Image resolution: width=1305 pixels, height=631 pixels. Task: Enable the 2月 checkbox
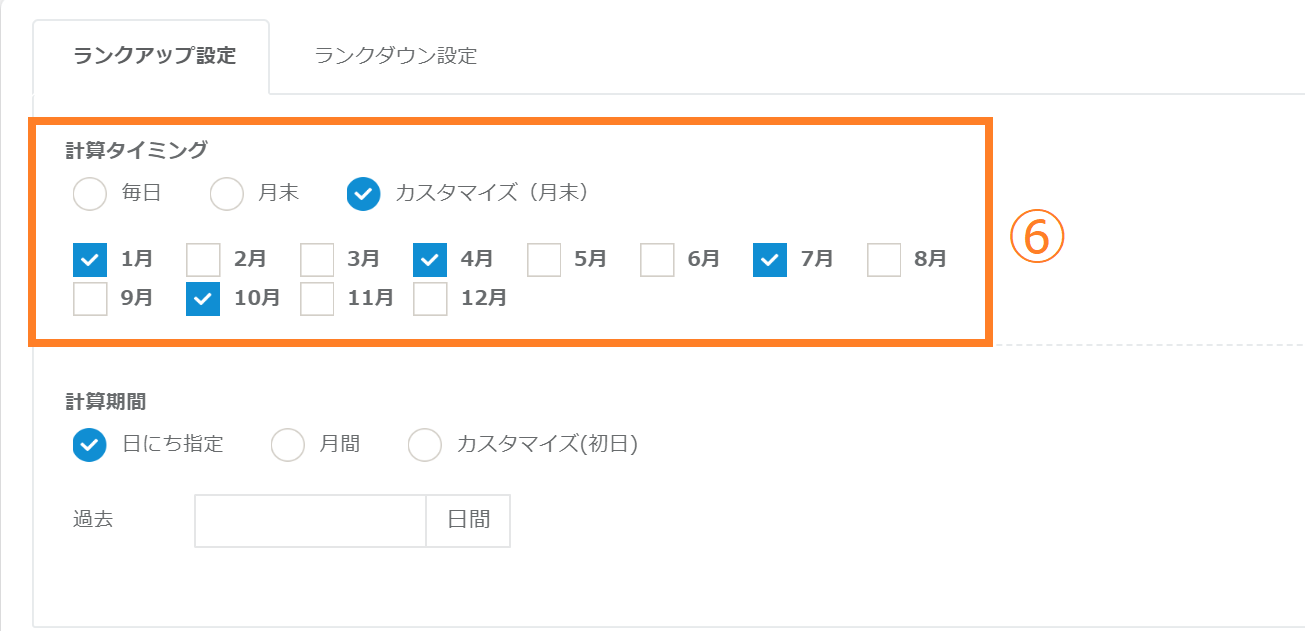(x=203, y=260)
